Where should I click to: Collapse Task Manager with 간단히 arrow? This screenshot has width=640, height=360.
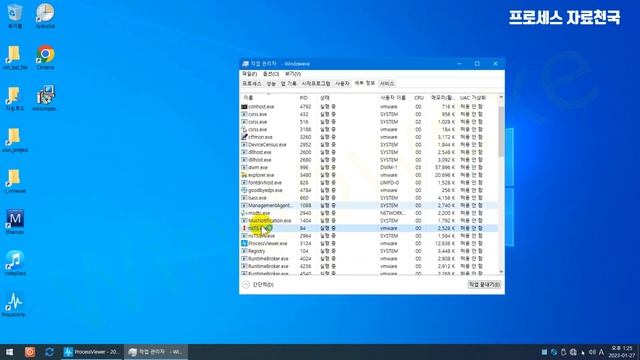pos(246,284)
